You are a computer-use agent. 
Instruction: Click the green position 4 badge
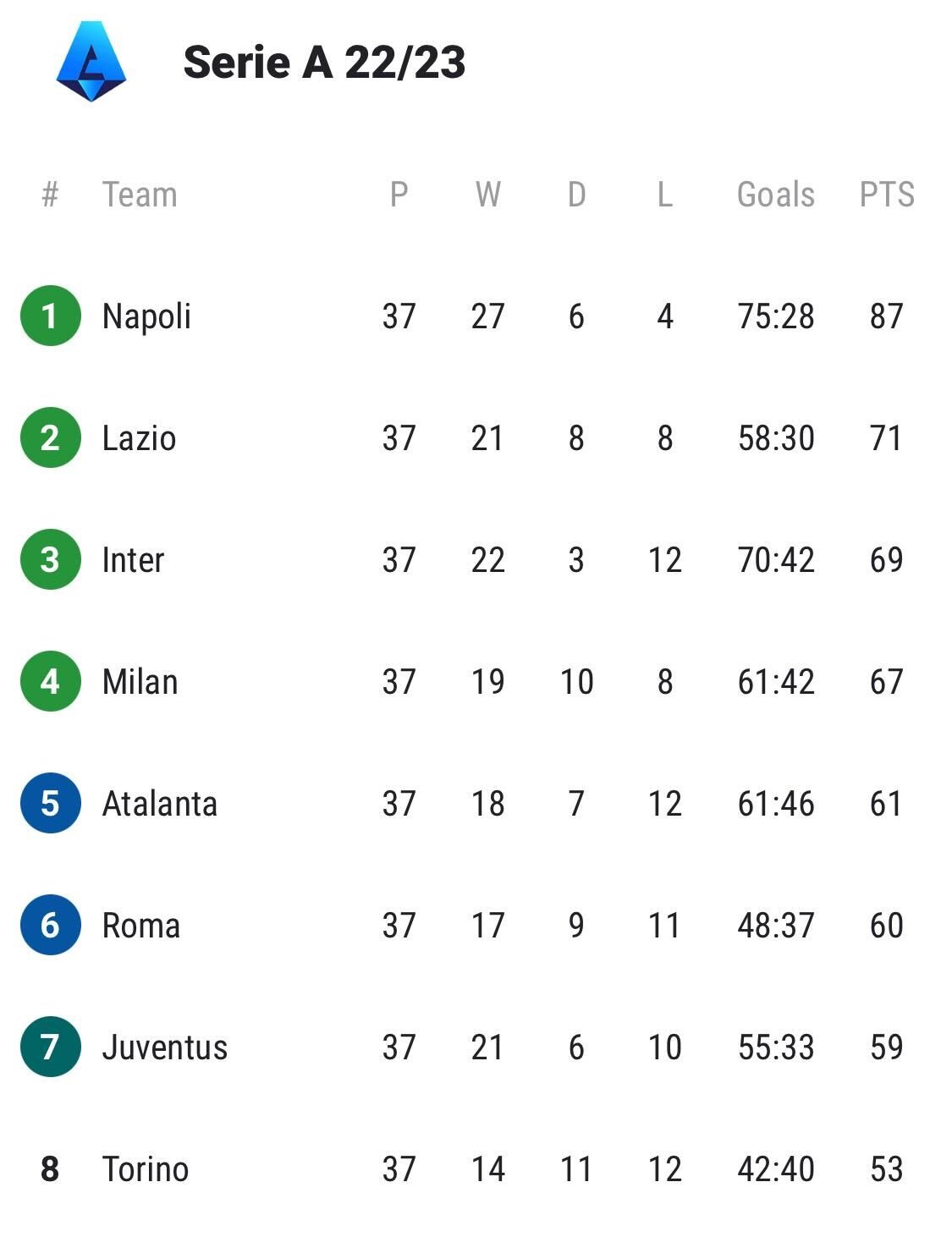(50, 681)
